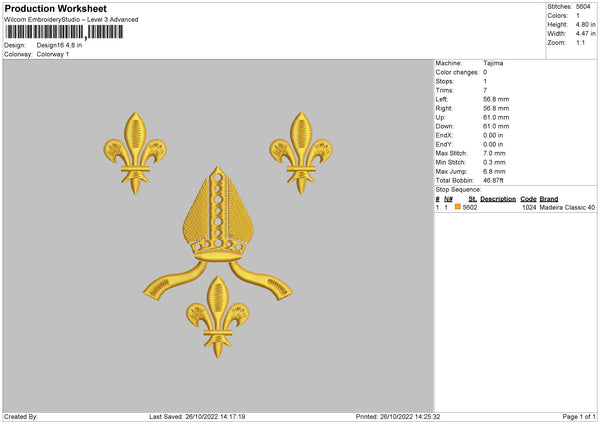The height and width of the screenshot is (424, 600).
Task: Click the 'Production Worksheet' title
Action: pyautogui.click(x=56, y=8)
